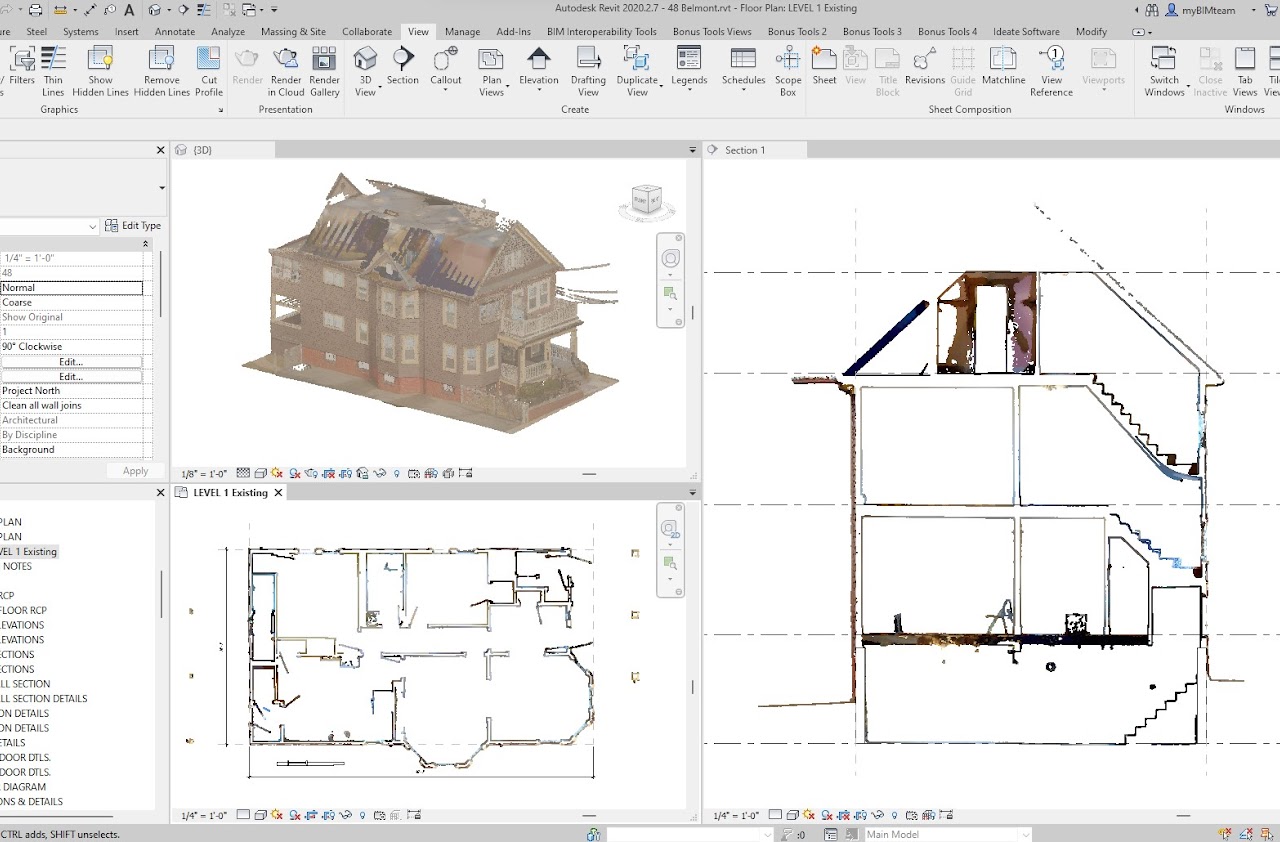The height and width of the screenshot is (842, 1280).
Task: Click the ViewCube in the 3D view
Action: coord(646,201)
